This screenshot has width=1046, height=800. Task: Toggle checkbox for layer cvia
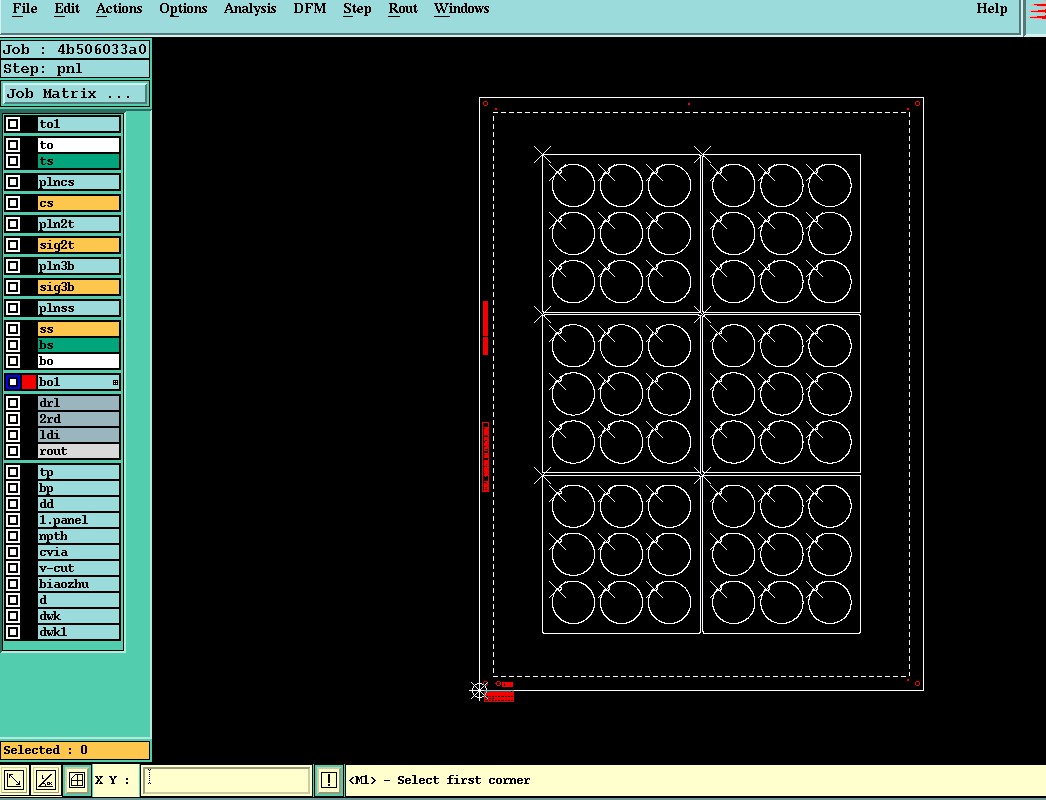[13, 552]
